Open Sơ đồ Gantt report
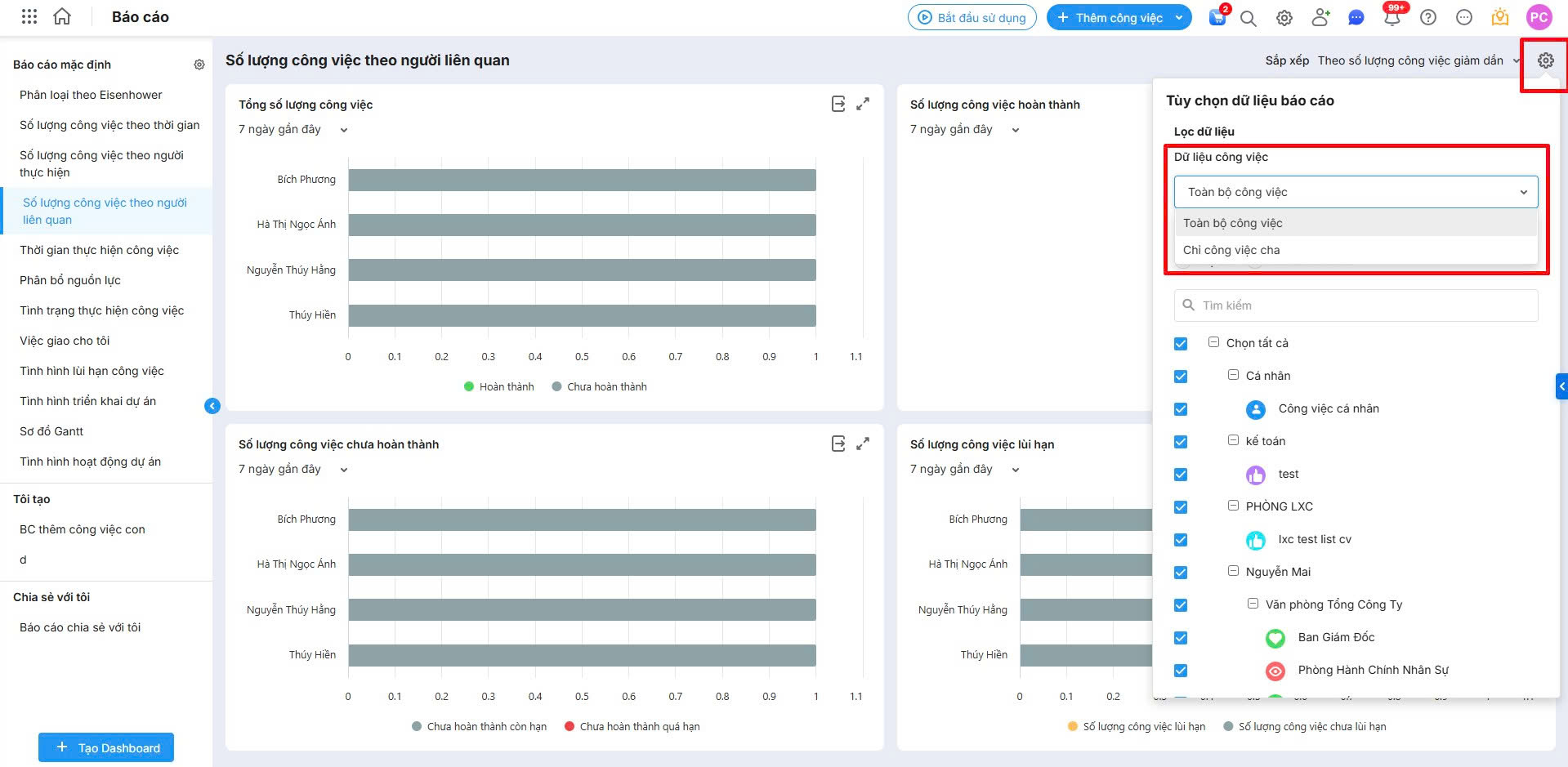This screenshot has width=1568, height=767. click(51, 431)
